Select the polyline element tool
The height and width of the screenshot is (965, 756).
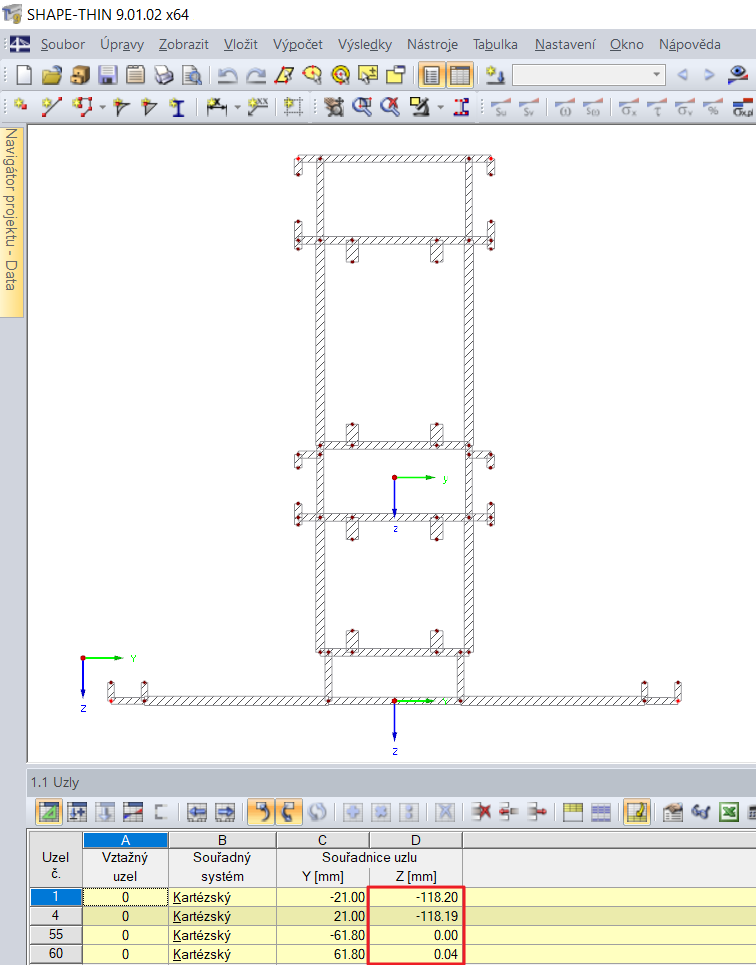pyautogui.click(x=82, y=106)
